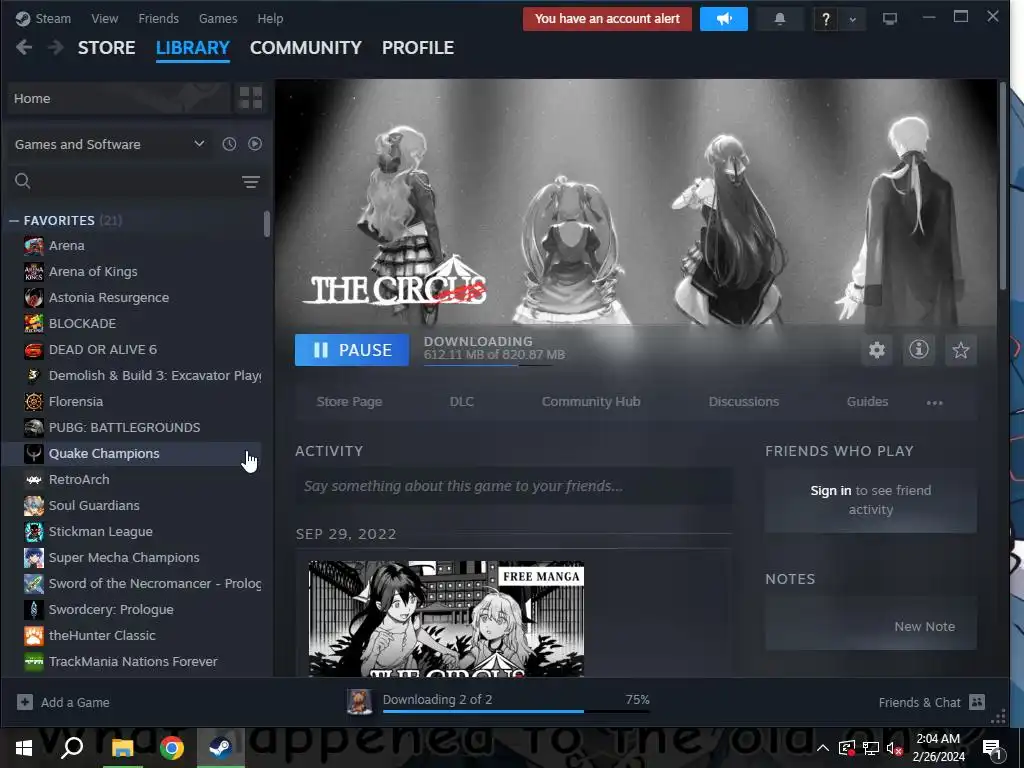Open Windows Start menu

tap(24, 748)
